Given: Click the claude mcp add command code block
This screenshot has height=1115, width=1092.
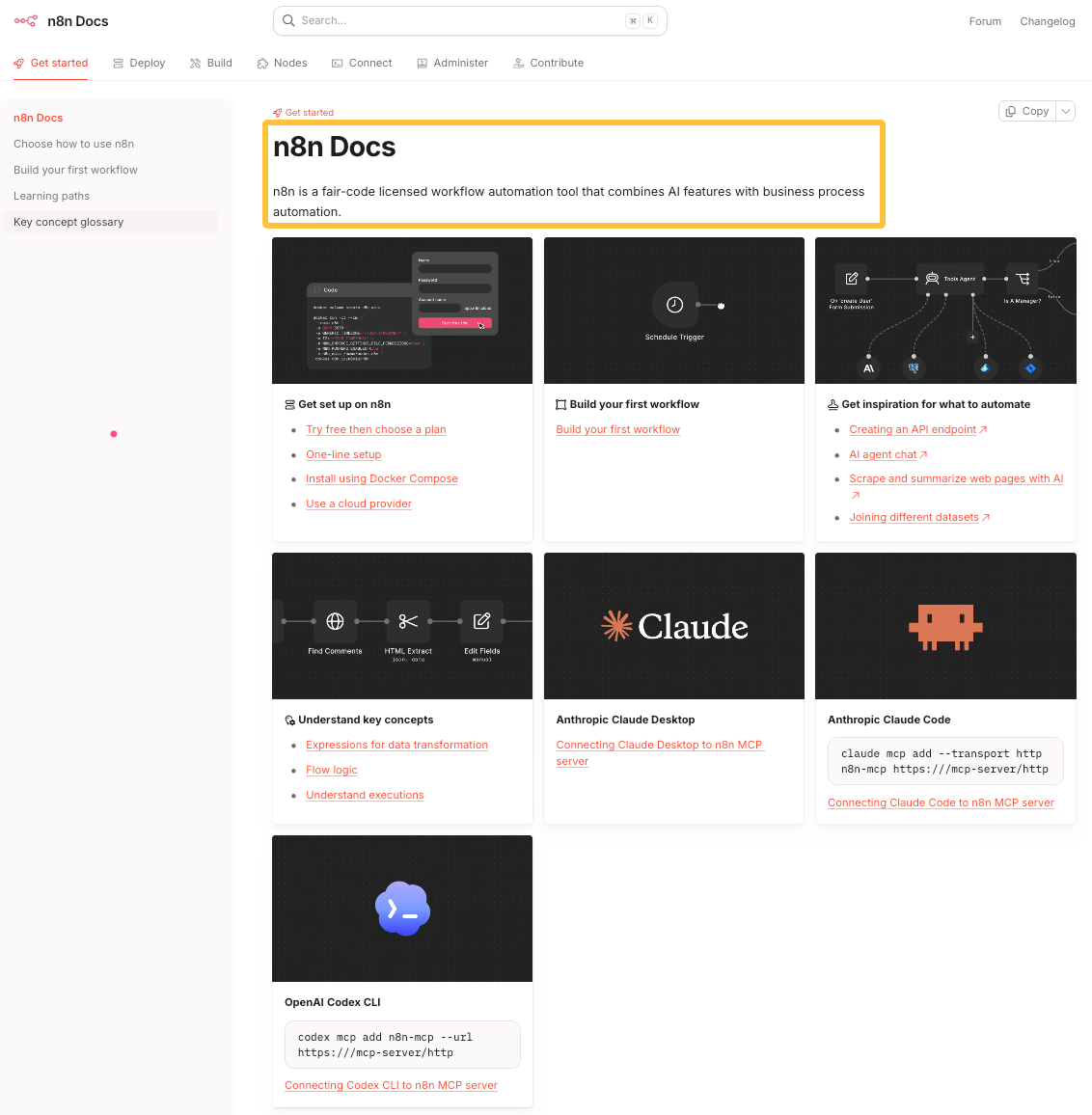Looking at the screenshot, I should point(945,761).
